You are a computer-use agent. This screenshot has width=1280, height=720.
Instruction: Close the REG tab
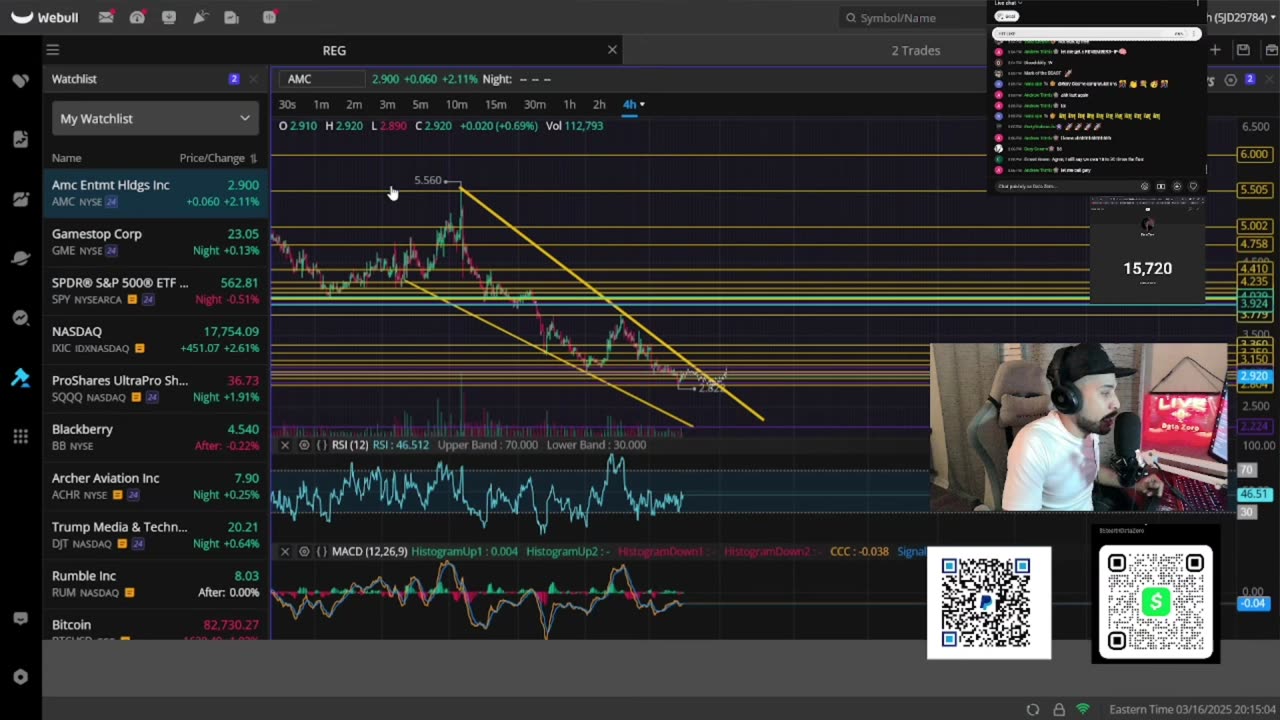tap(612, 50)
